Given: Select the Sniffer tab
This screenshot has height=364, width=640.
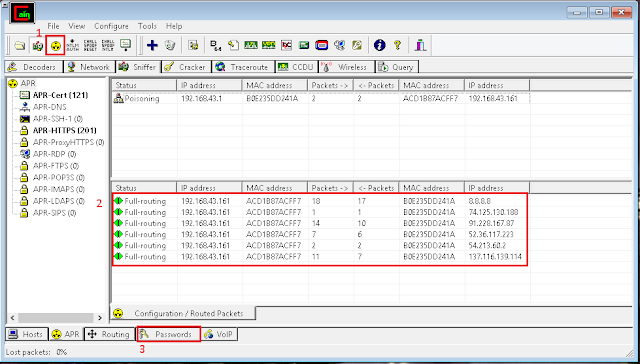Looking at the screenshot, I should pyautogui.click(x=138, y=67).
